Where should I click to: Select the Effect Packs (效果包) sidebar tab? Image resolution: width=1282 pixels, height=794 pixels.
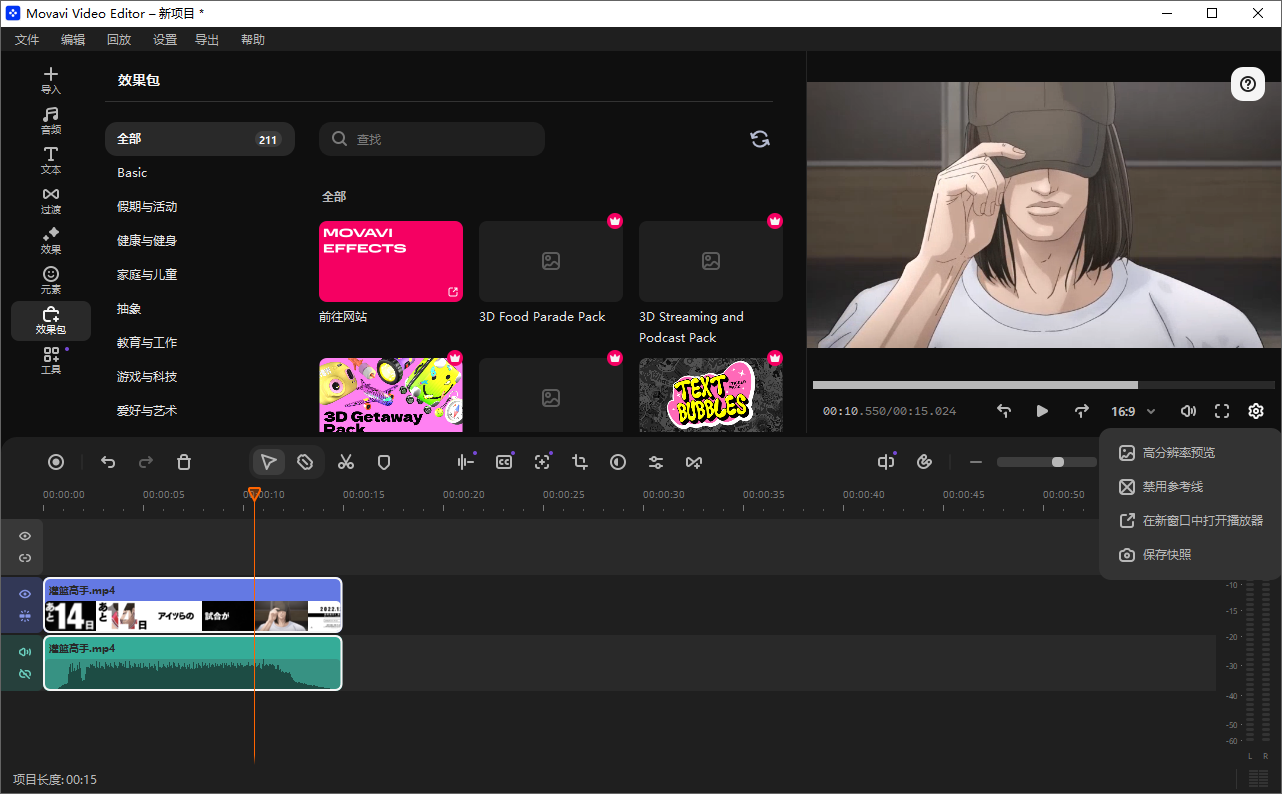point(51,321)
